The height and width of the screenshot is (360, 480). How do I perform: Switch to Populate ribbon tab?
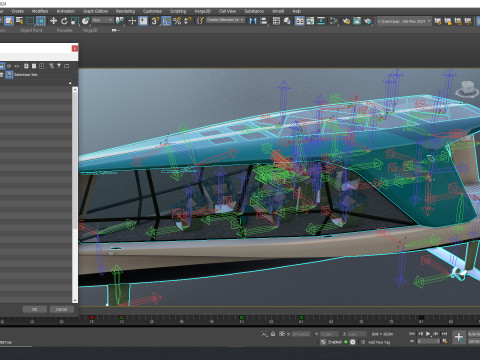(x=64, y=30)
